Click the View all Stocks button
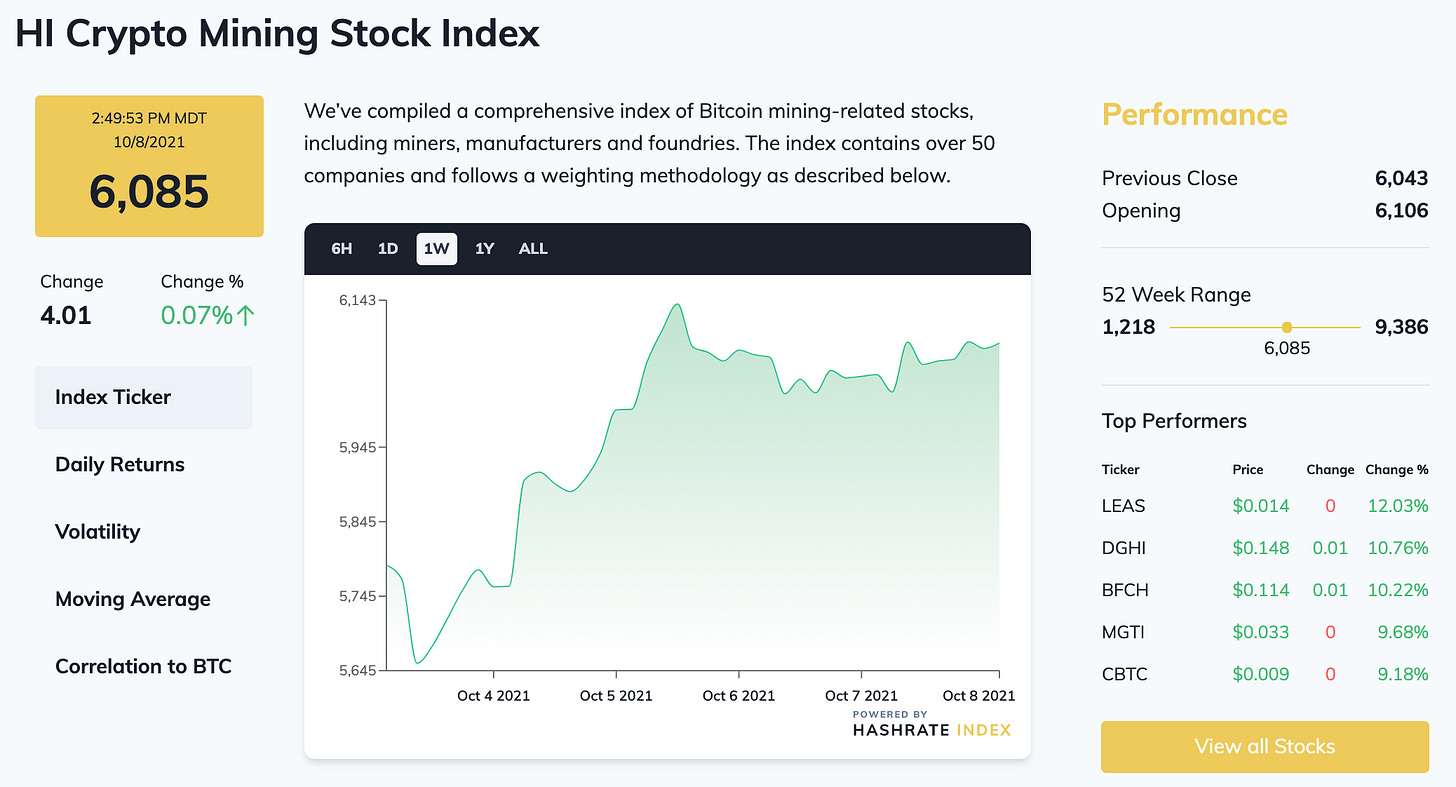The width and height of the screenshot is (1456, 787). pyautogui.click(x=1264, y=746)
